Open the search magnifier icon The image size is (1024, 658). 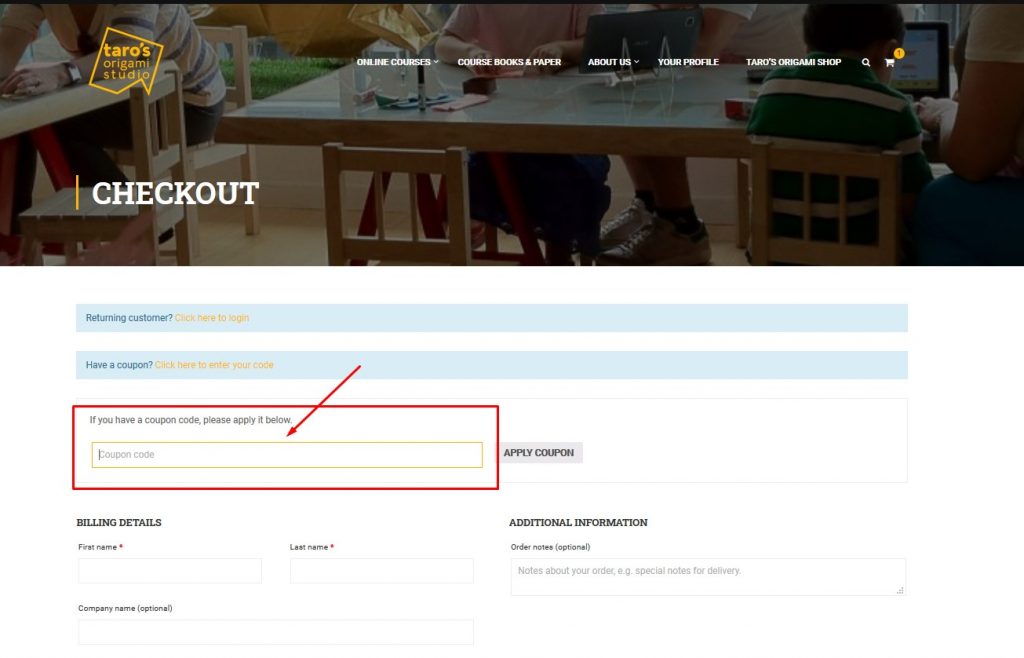click(866, 62)
